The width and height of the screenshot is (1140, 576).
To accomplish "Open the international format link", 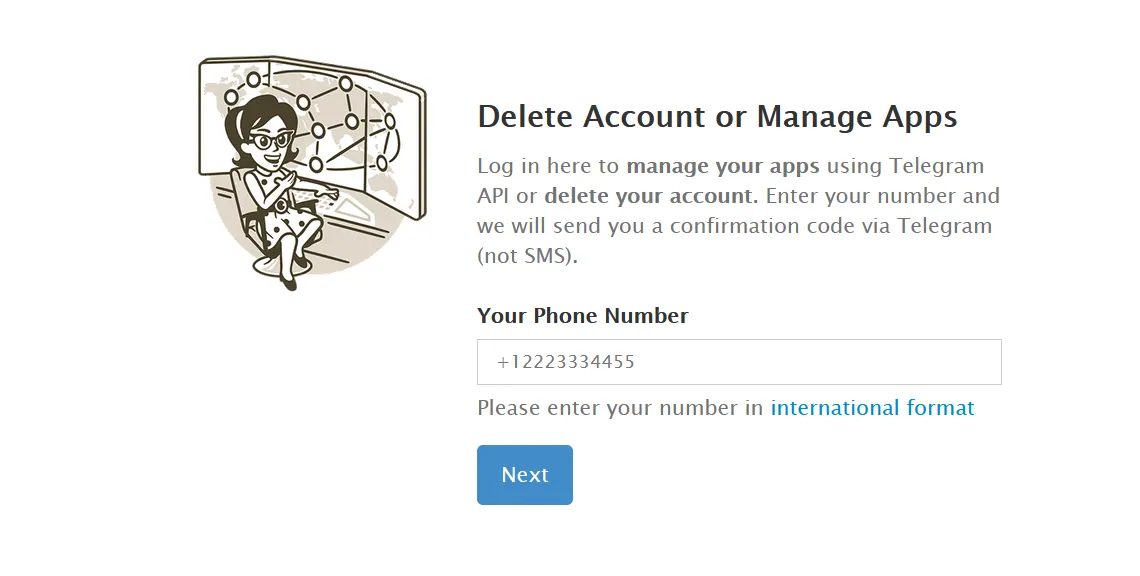I will point(872,408).
